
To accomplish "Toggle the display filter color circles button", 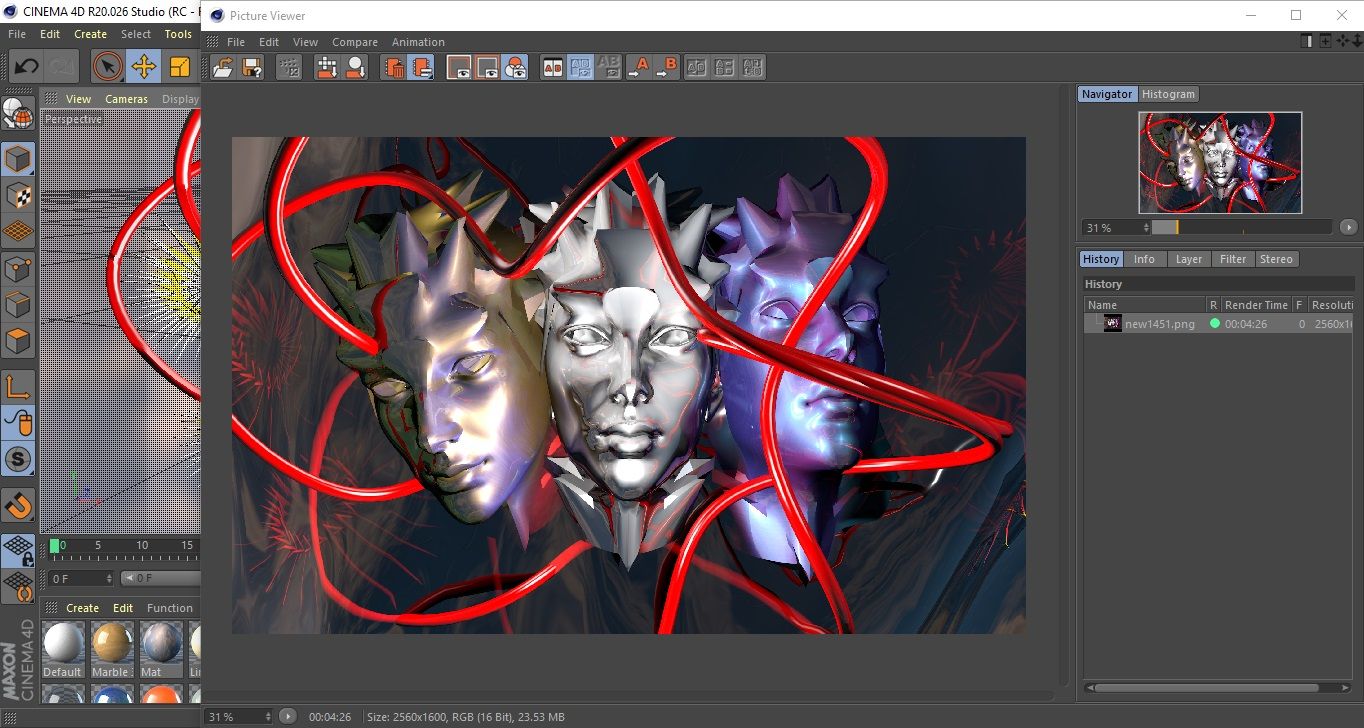I will tap(515, 67).
